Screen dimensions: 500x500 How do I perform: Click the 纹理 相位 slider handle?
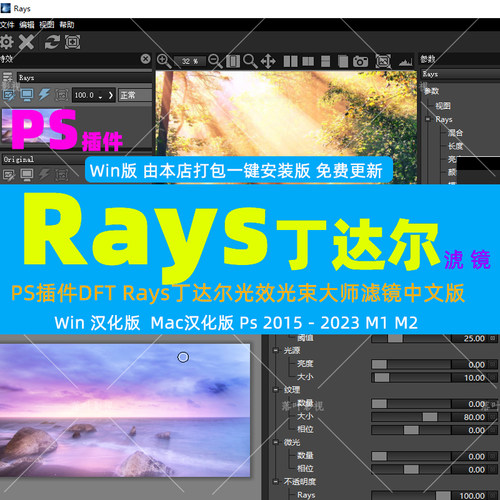pyautogui.click(x=411, y=430)
